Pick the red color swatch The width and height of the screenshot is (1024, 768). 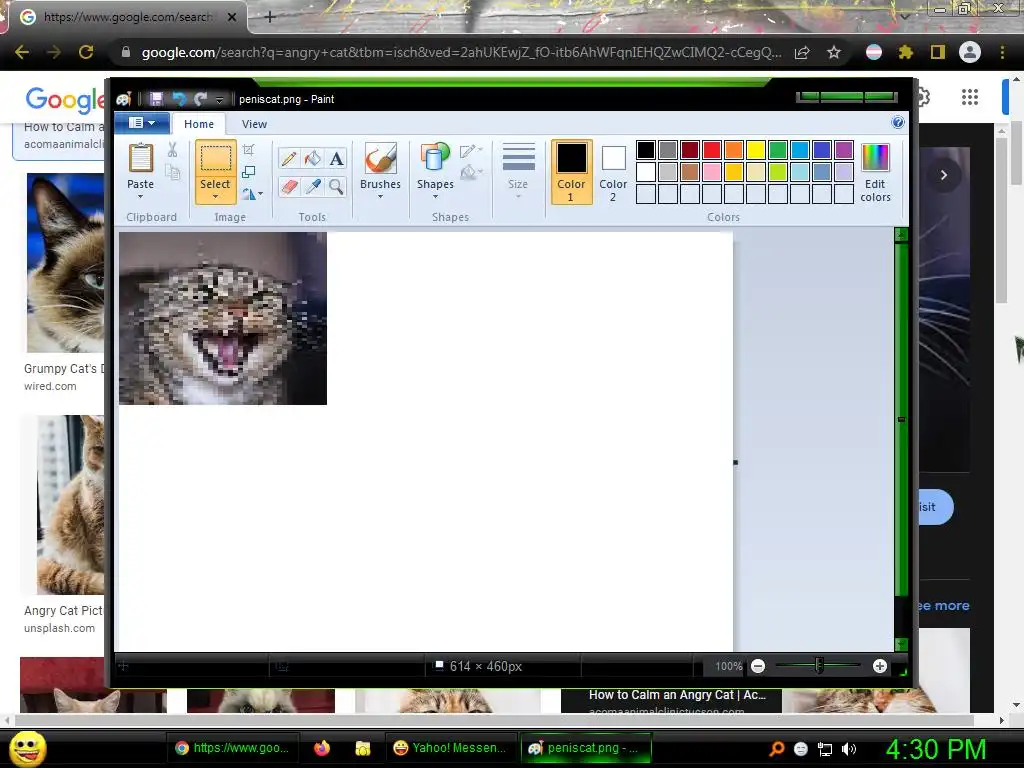click(712, 150)
